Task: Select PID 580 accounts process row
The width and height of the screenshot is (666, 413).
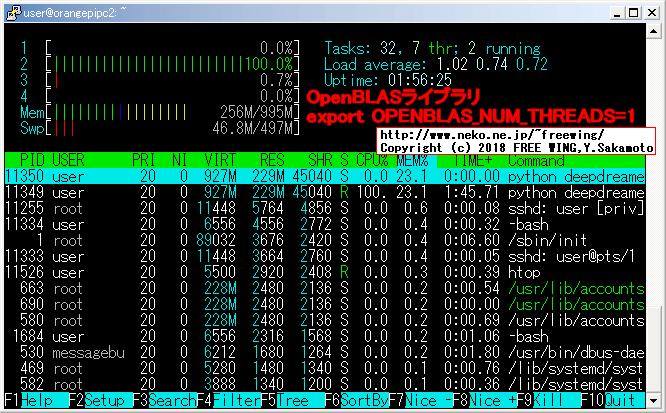Action: coord(325,320)
